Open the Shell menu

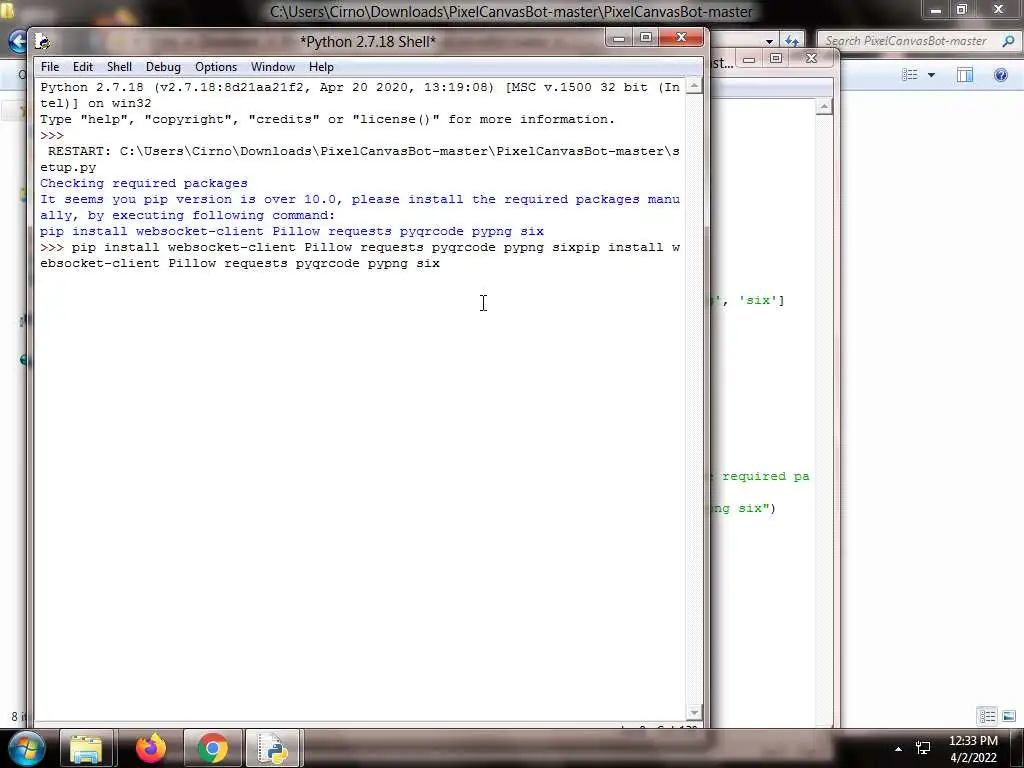[119, 67]
